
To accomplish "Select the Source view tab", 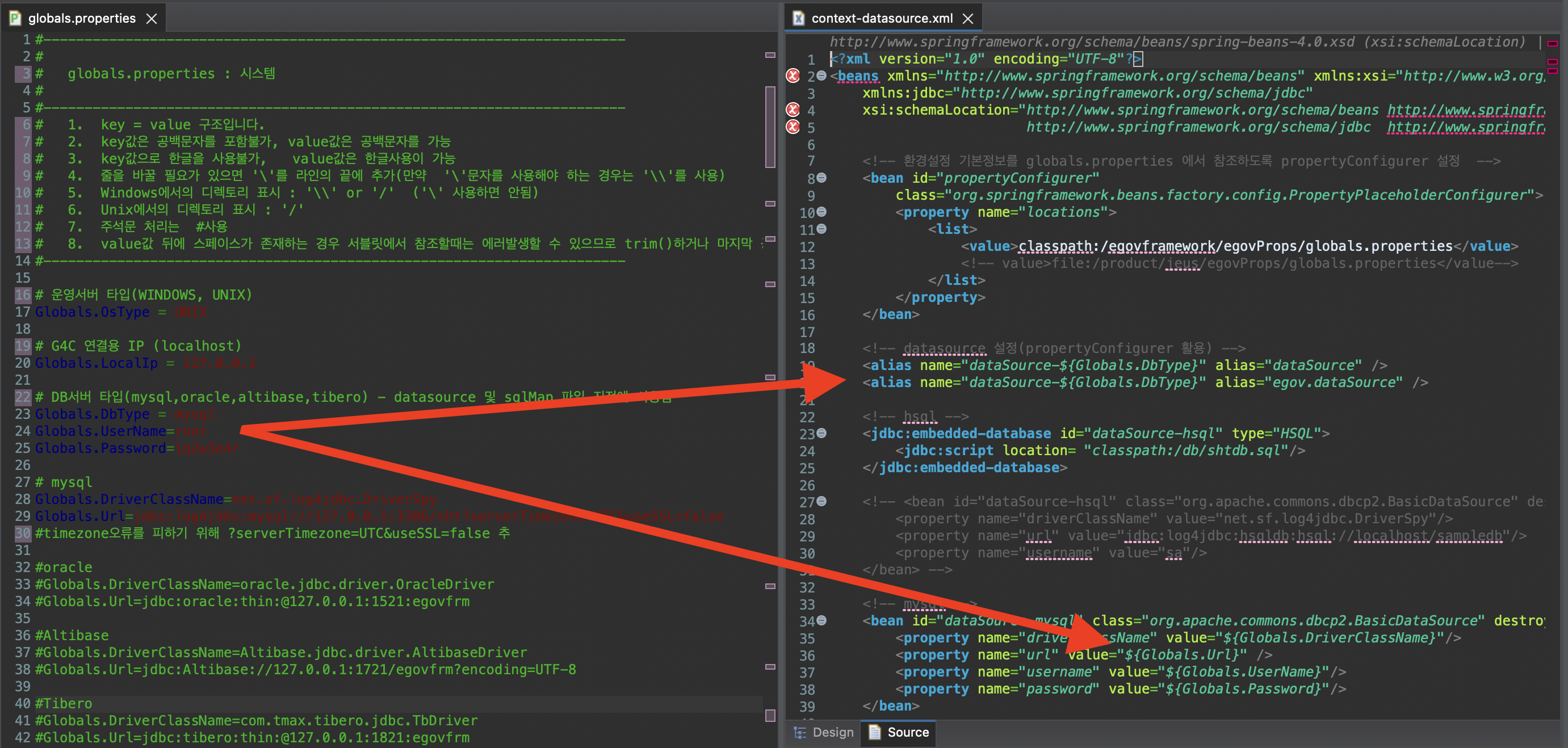I will [908, 732].
